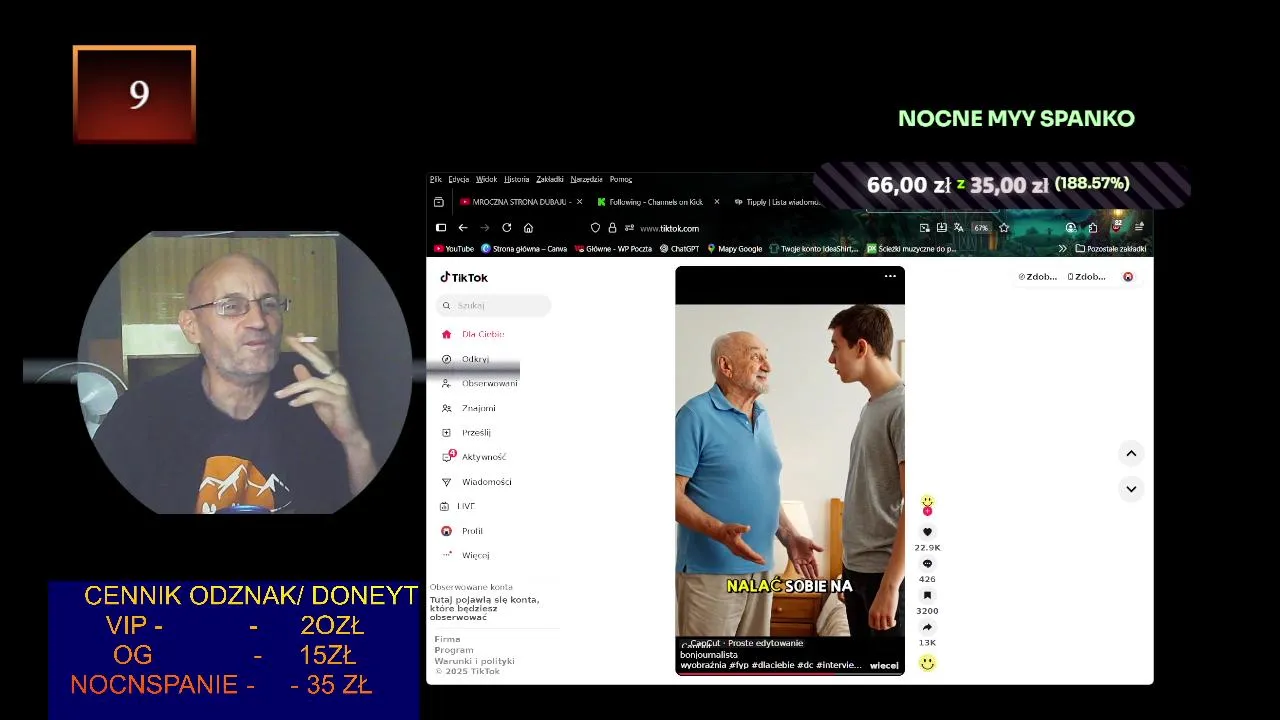The height and width of the screenshot is (720, 1280).
Task: Open the translate page icon
Action: (958, 228)
